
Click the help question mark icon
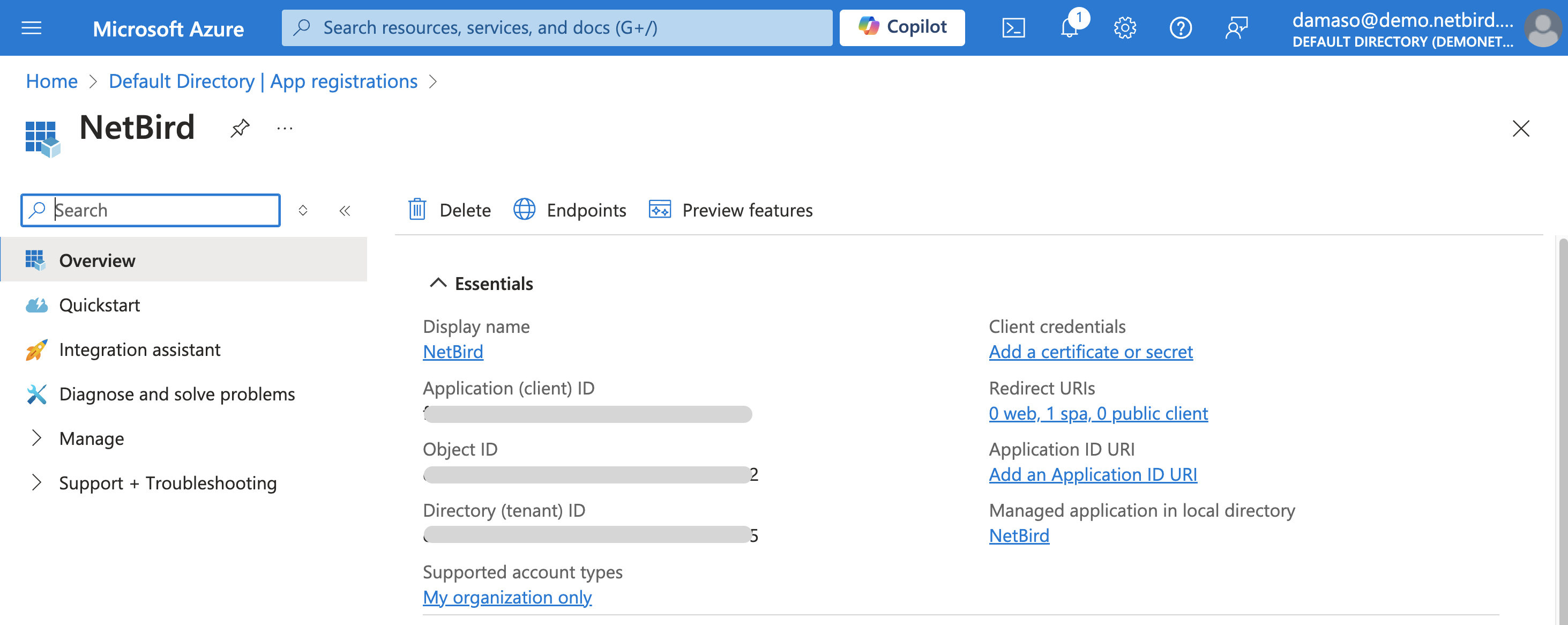coord(1178,27)
